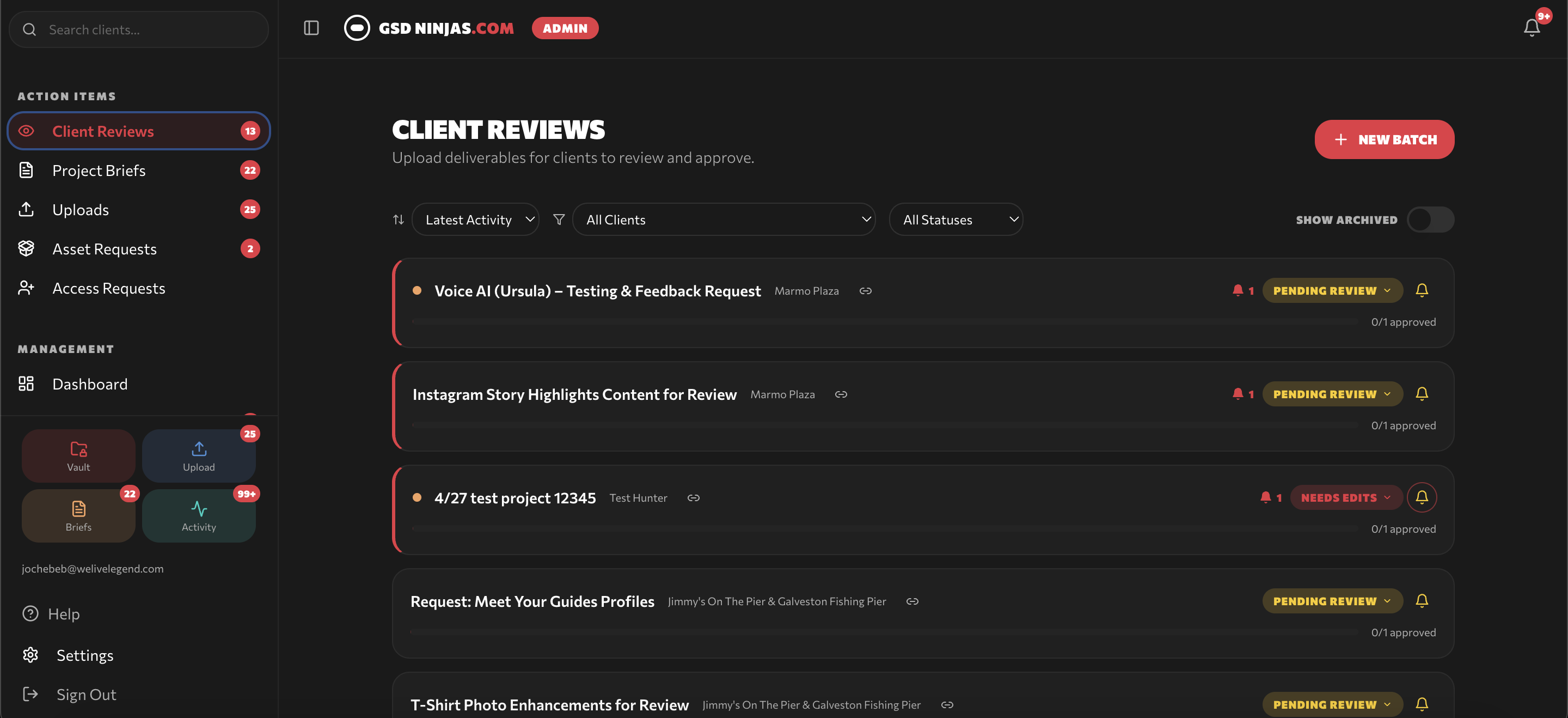Open the Activity shortcut tile
Image resolution: width=1568 pixels, height=718 pixels.
point(199,516)
